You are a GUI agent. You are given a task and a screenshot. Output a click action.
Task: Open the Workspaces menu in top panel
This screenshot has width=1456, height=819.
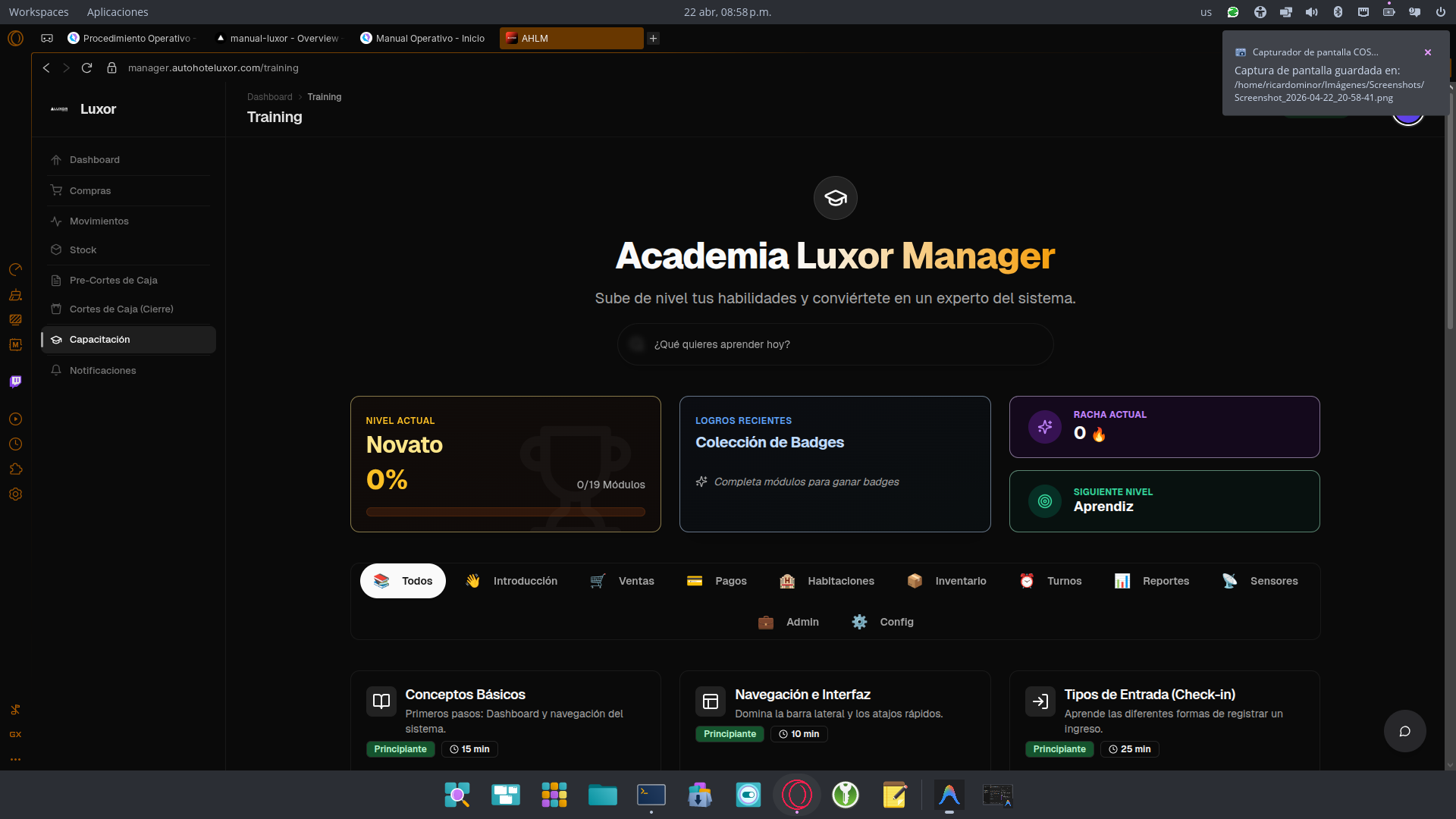coord(39,12)
